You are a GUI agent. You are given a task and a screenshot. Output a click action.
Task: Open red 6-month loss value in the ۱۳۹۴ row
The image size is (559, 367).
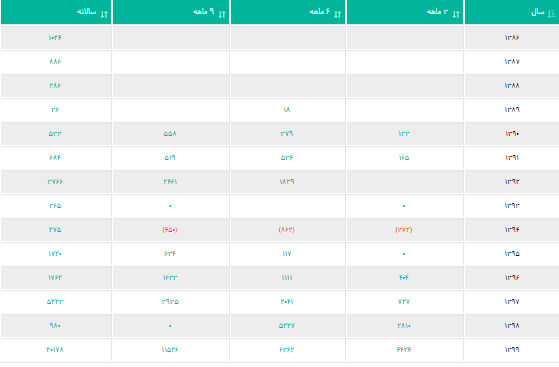[x=287, y=229]
